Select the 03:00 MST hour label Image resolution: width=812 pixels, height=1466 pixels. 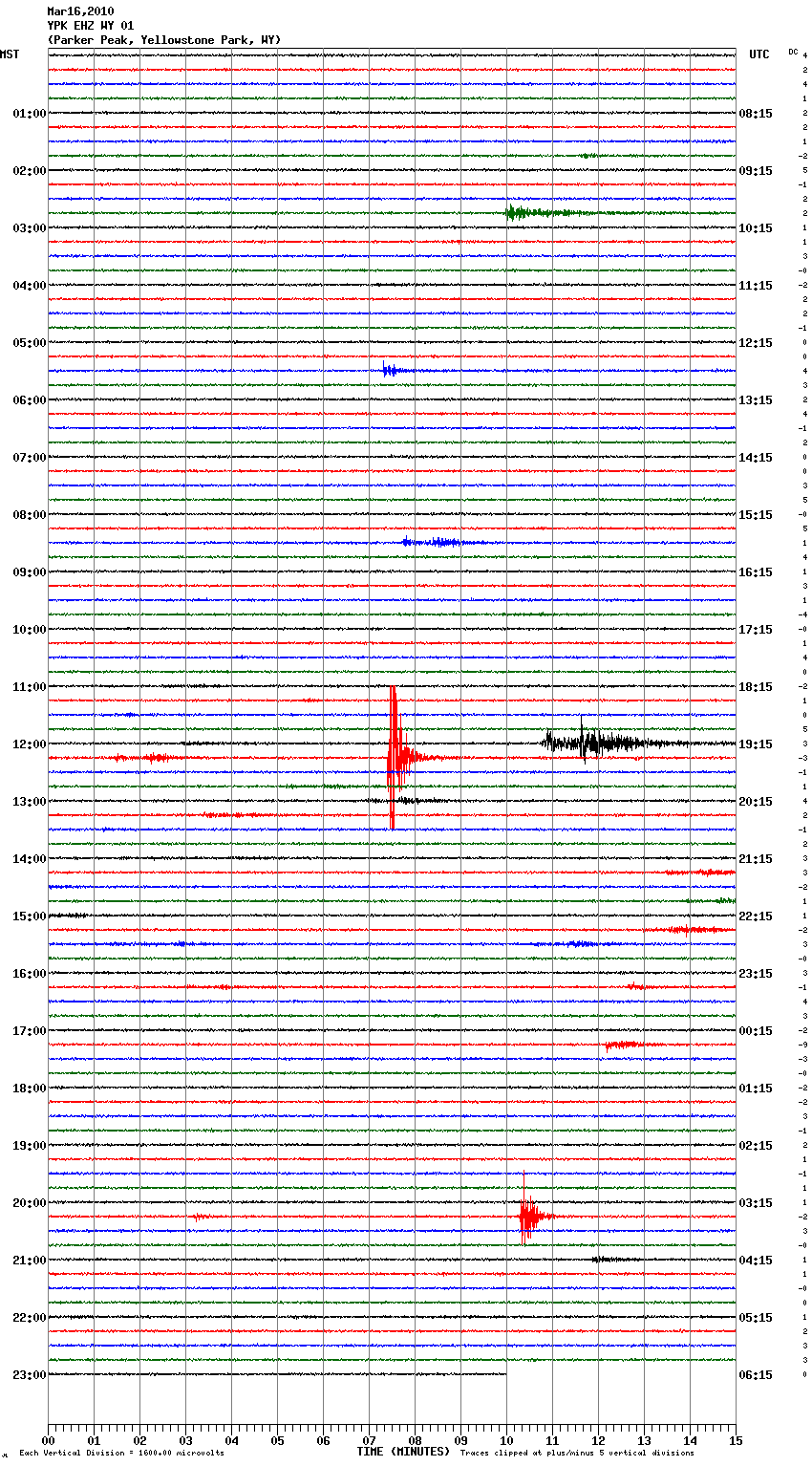point(29,228)
